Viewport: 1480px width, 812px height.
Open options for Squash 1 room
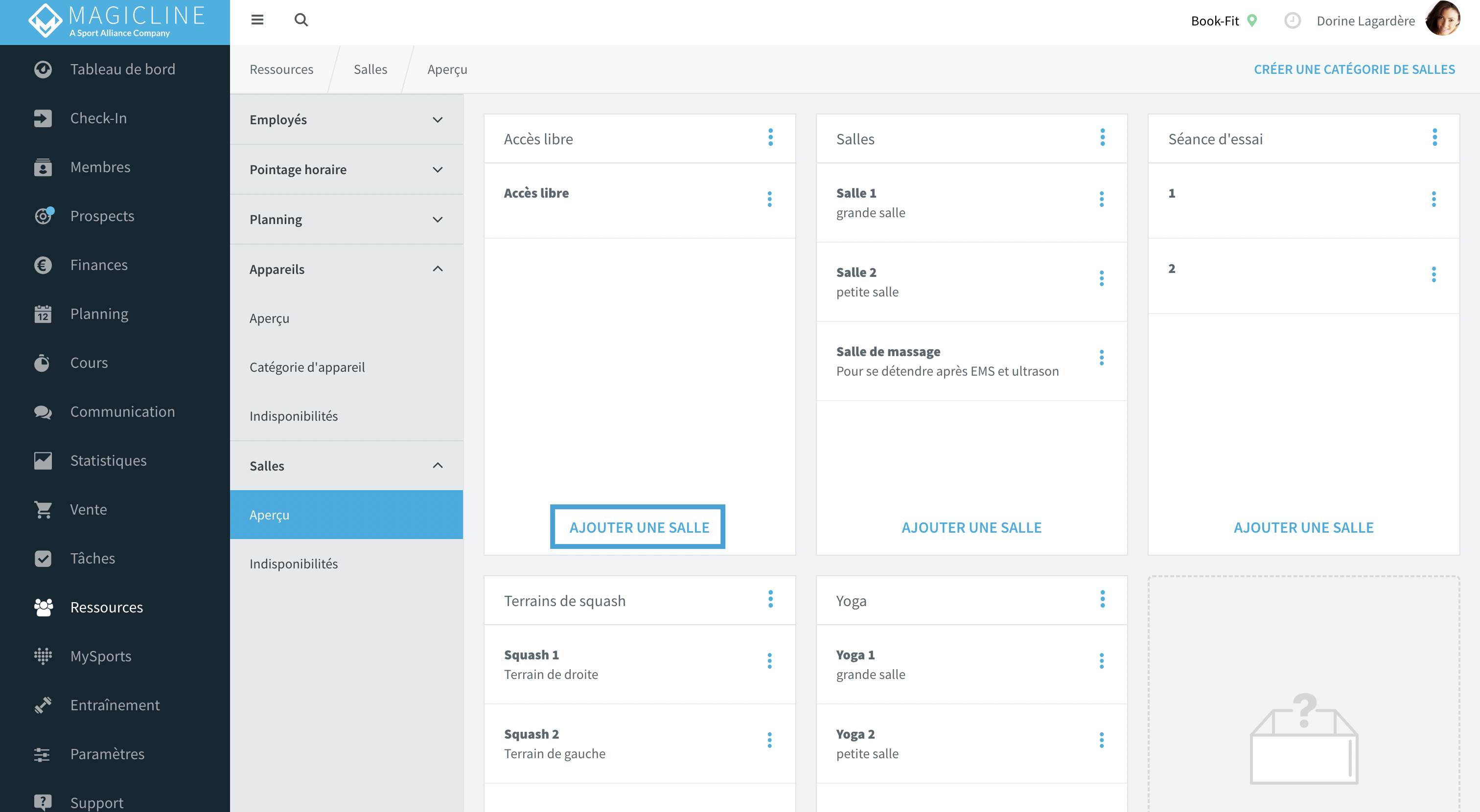(x=769, y=661)
